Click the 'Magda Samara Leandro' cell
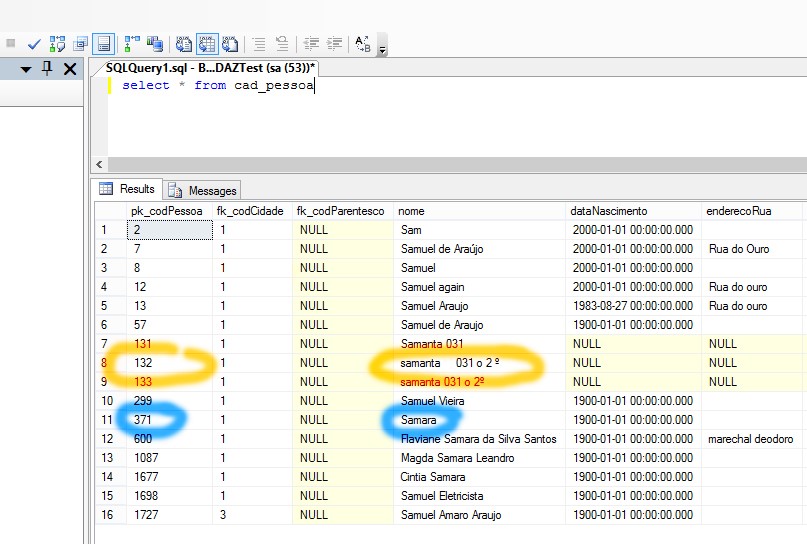The height and width of the screenshot is (544, 807). coord(479,458)
